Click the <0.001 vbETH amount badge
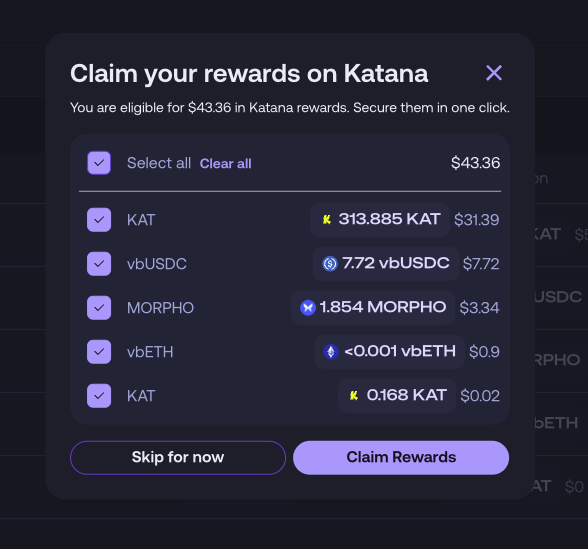The height and width of the screenshot is (549, 588). (x=390, y=352)
